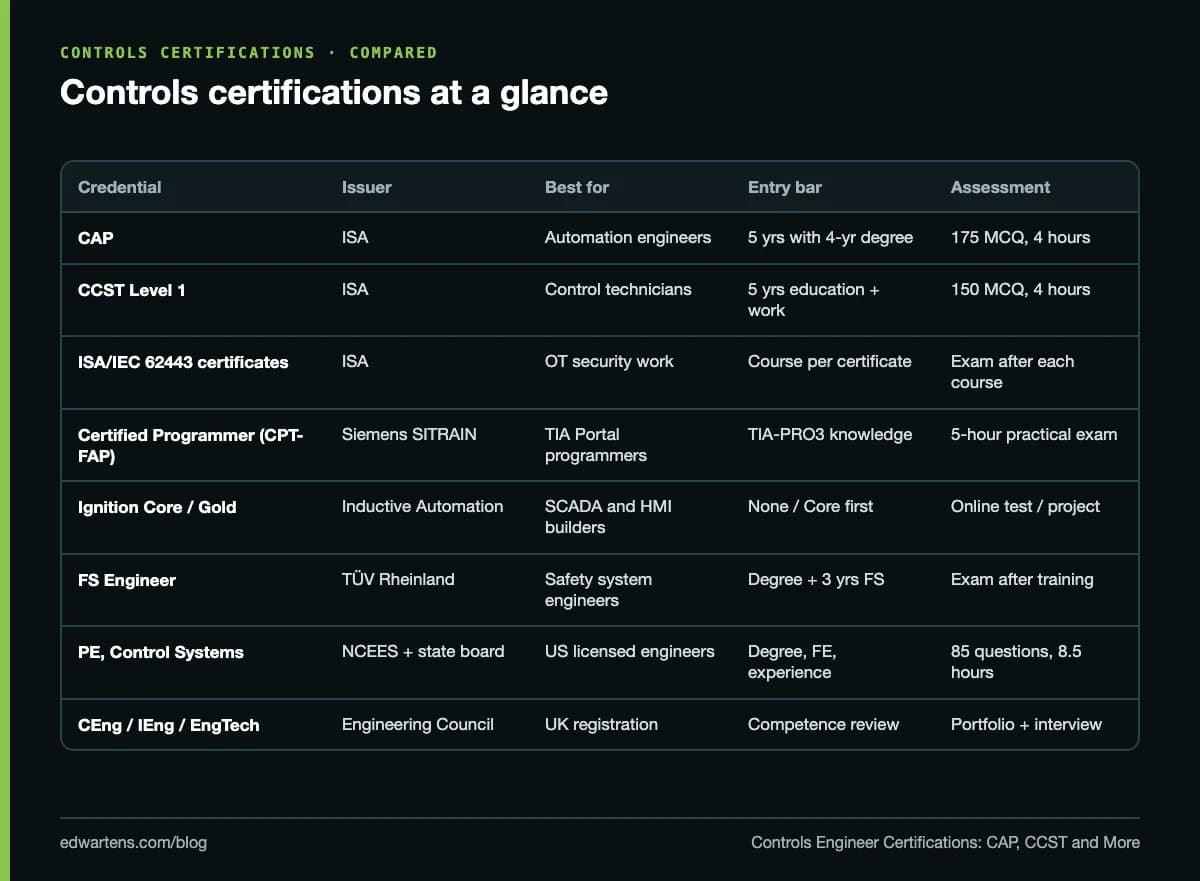Click the 'Portfolio + interview' cell
The width and height of the screenshot is (1200, 881).
1026,724
